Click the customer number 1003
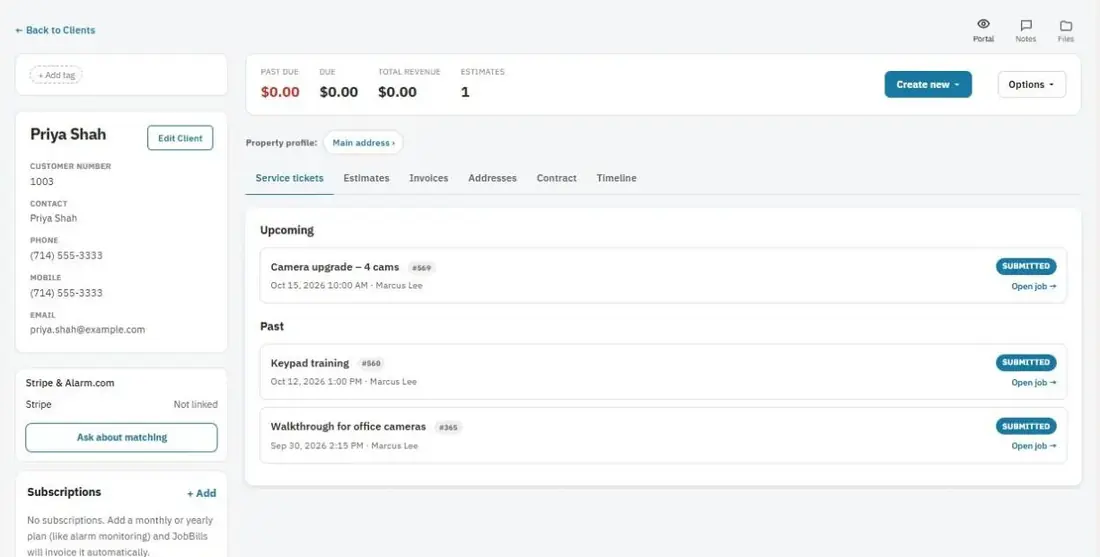This screenshot has height=557, width=1100. tap(41, 182)
